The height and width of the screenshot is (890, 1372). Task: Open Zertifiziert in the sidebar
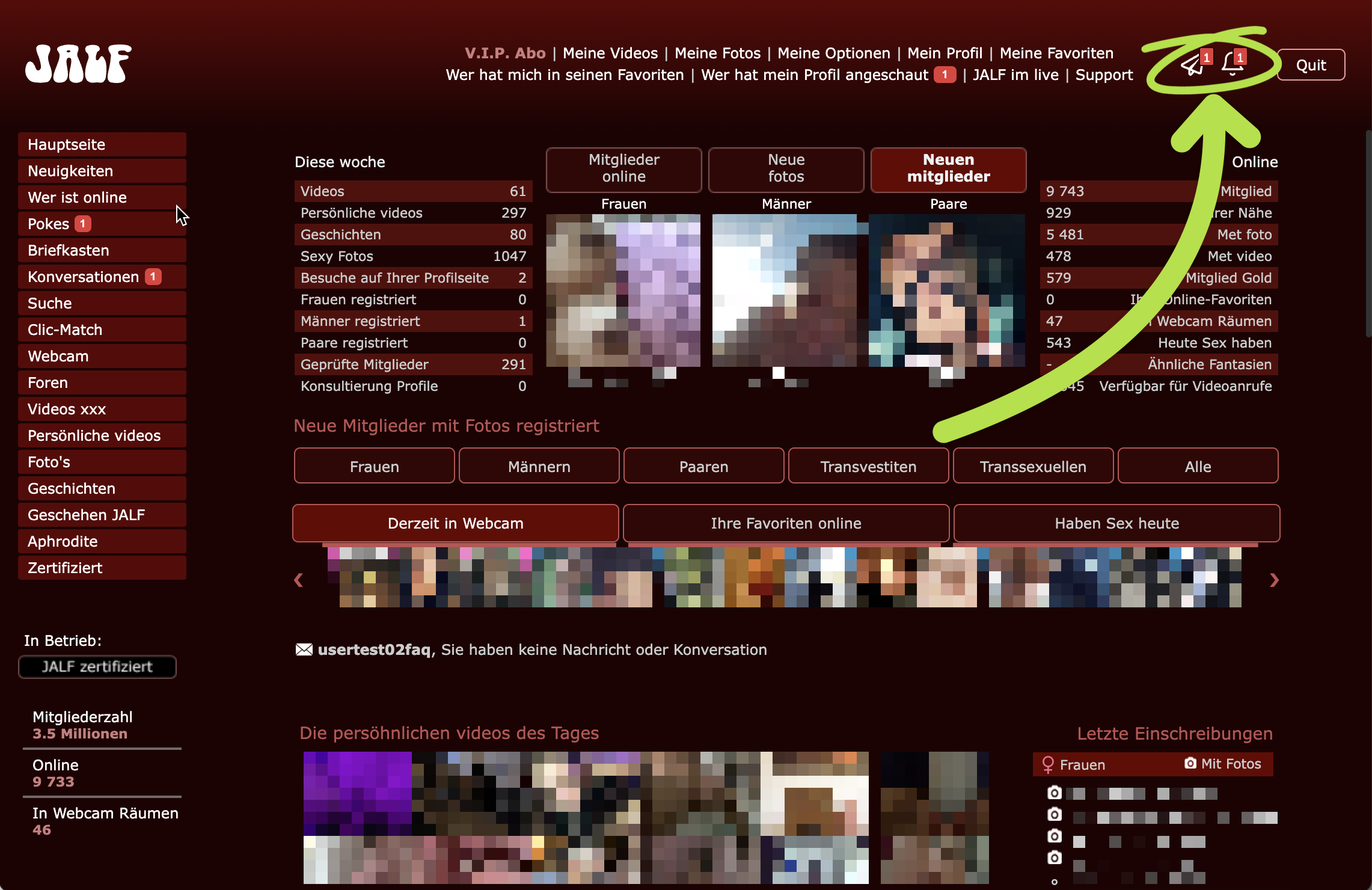pyautogui.click(x=102, y=568)
